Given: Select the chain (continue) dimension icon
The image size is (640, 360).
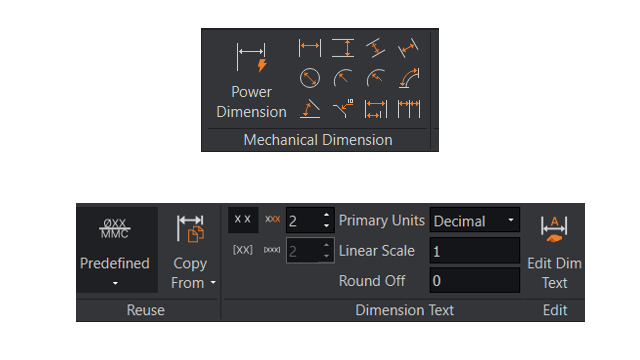Looking at the screenshot, I should point(409,109).
